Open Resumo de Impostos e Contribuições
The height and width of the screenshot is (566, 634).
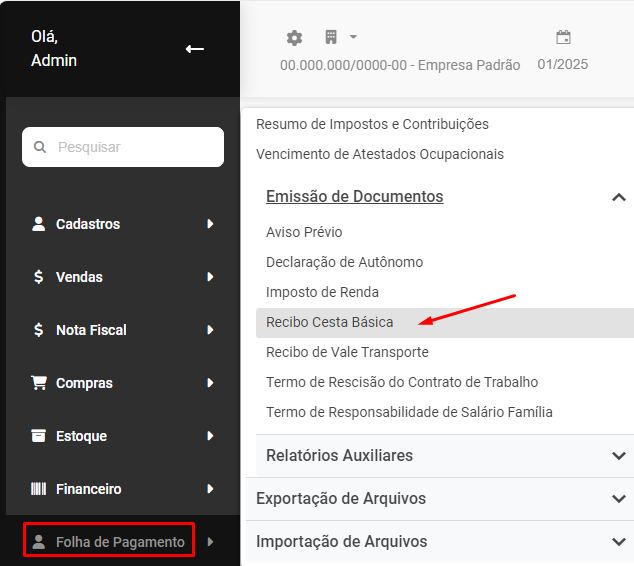(x=372, y=124)
